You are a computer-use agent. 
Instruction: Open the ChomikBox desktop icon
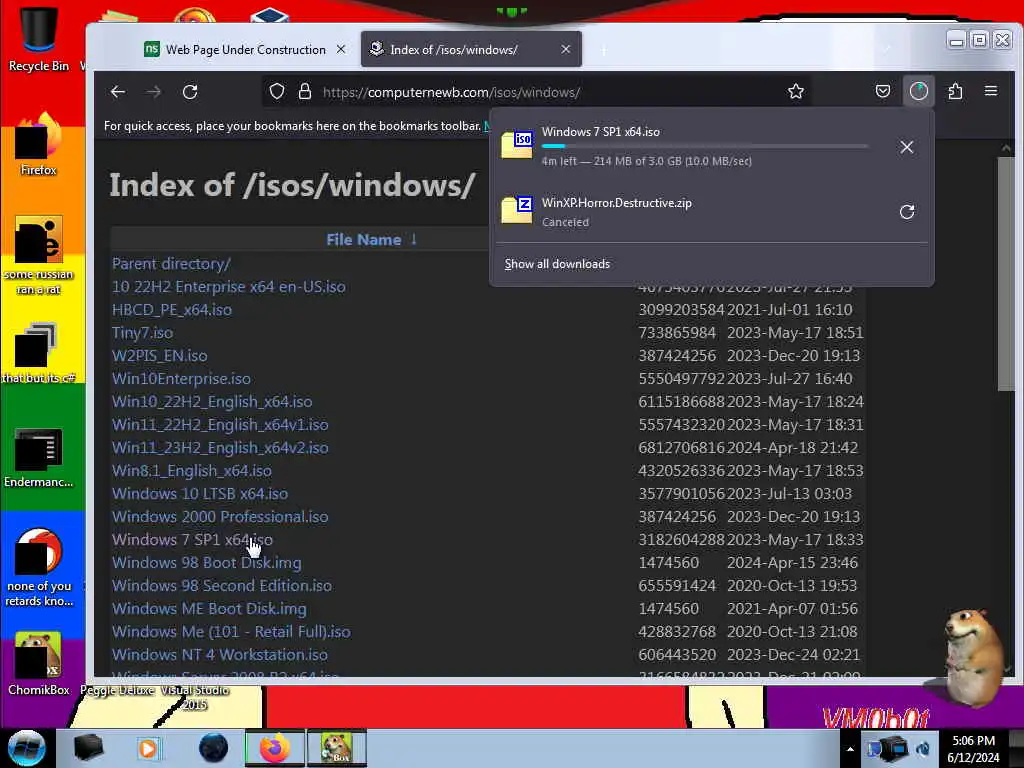point(39,663)
